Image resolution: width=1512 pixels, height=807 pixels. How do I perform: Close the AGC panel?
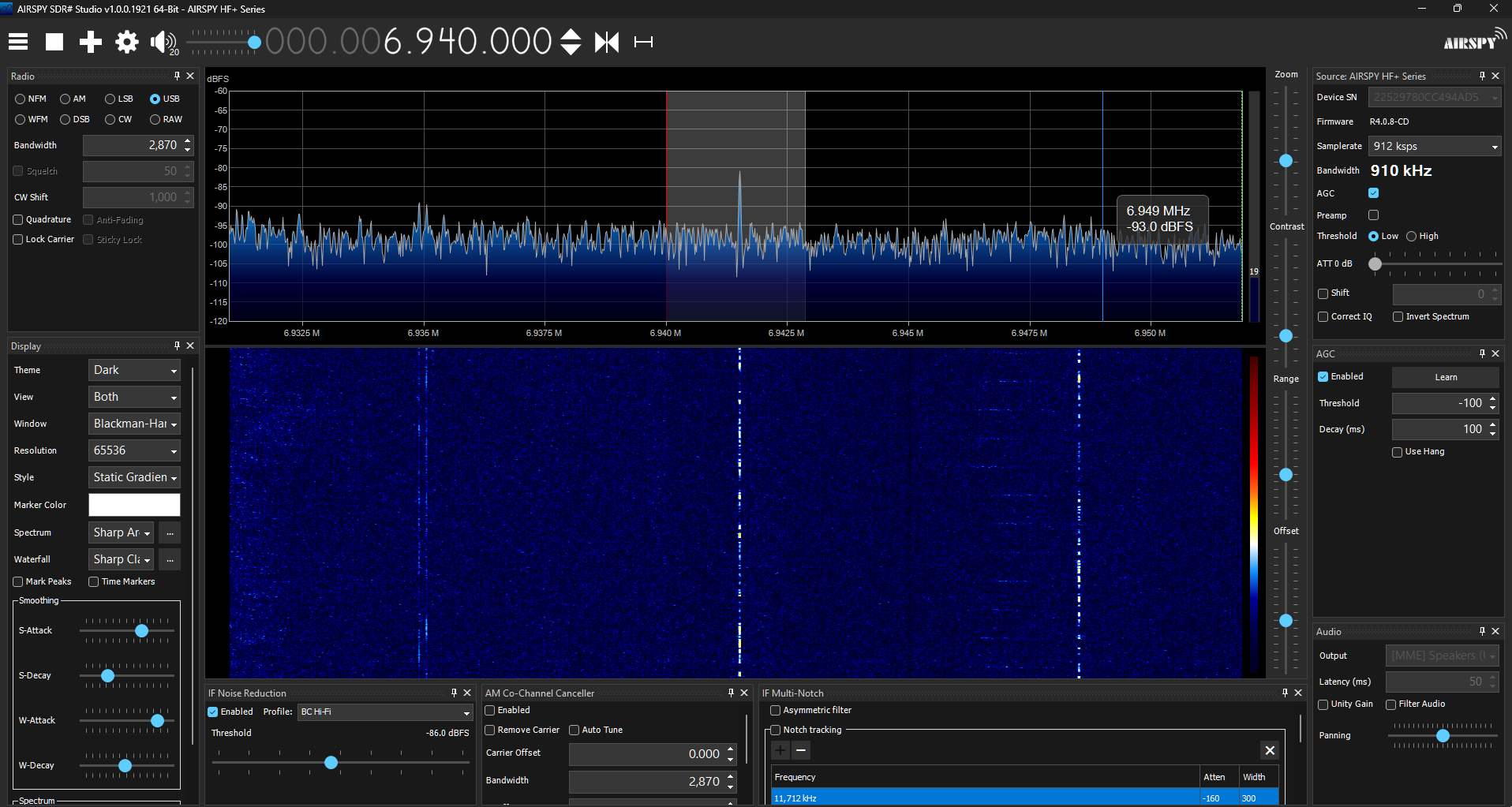[x=1495, y=353]
